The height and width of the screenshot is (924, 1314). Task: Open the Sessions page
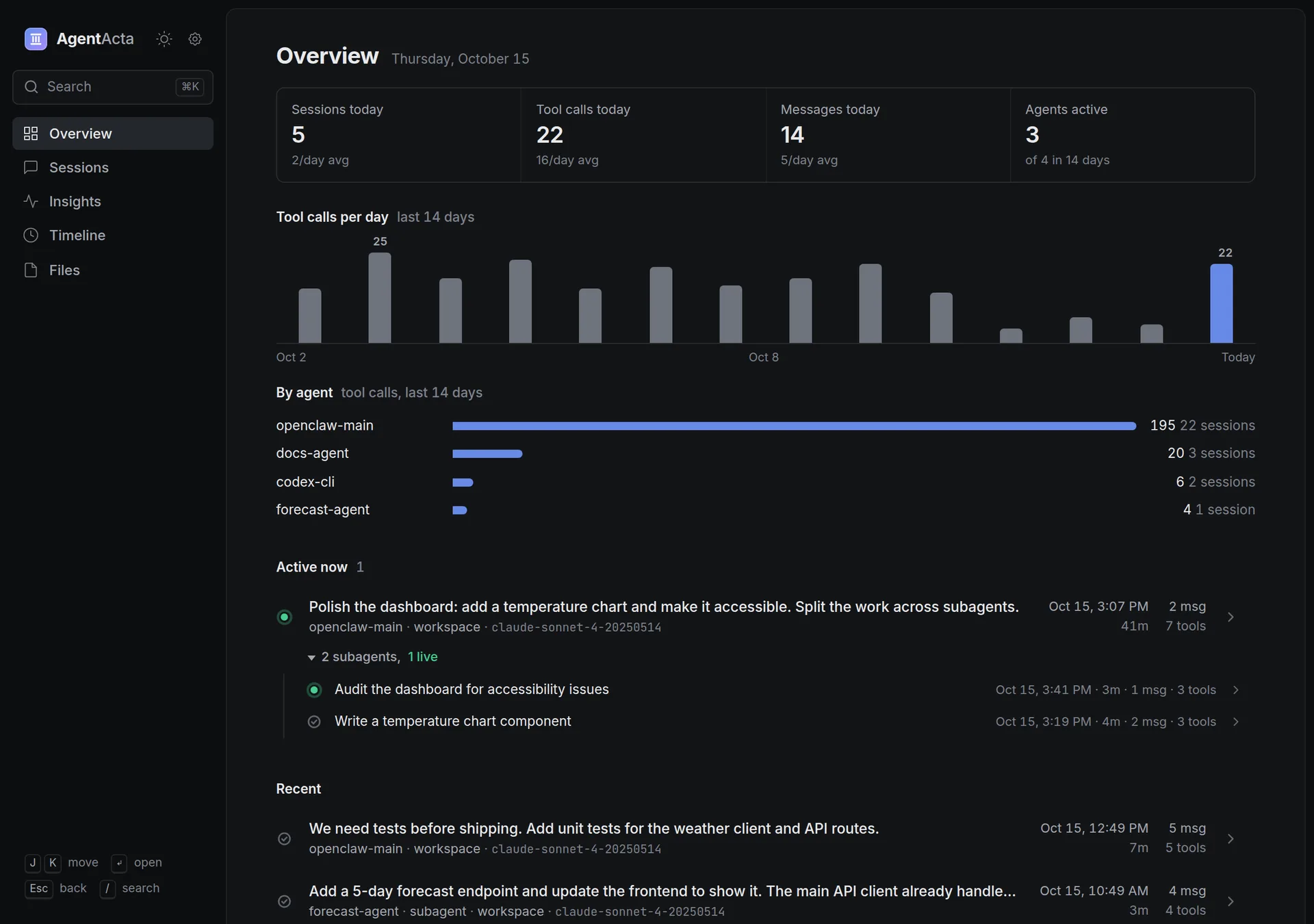[x=113, y=168]
